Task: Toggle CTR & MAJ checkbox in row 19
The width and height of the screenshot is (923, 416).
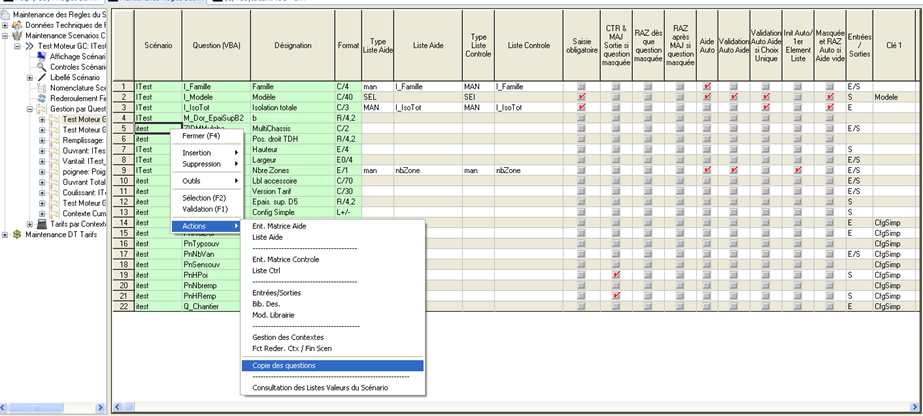Action: point(616,274)
